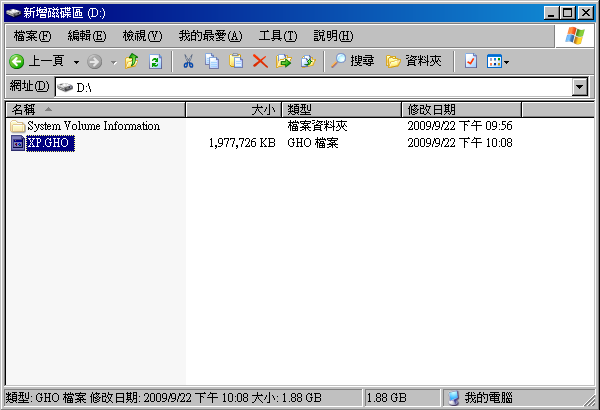Open the 檢視(V) menu
This screenshot has width=600, height=410.
pos(142,36)
